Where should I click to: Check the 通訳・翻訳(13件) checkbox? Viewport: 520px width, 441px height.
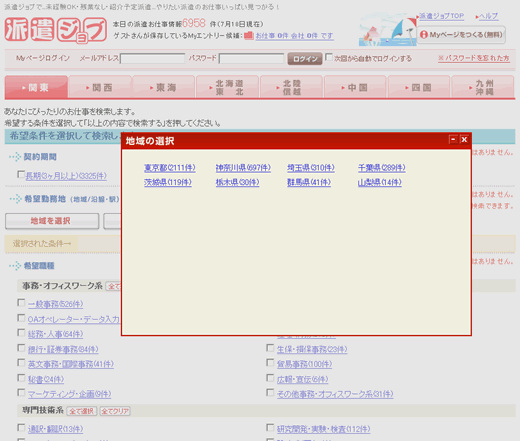(x=21, y=427)
